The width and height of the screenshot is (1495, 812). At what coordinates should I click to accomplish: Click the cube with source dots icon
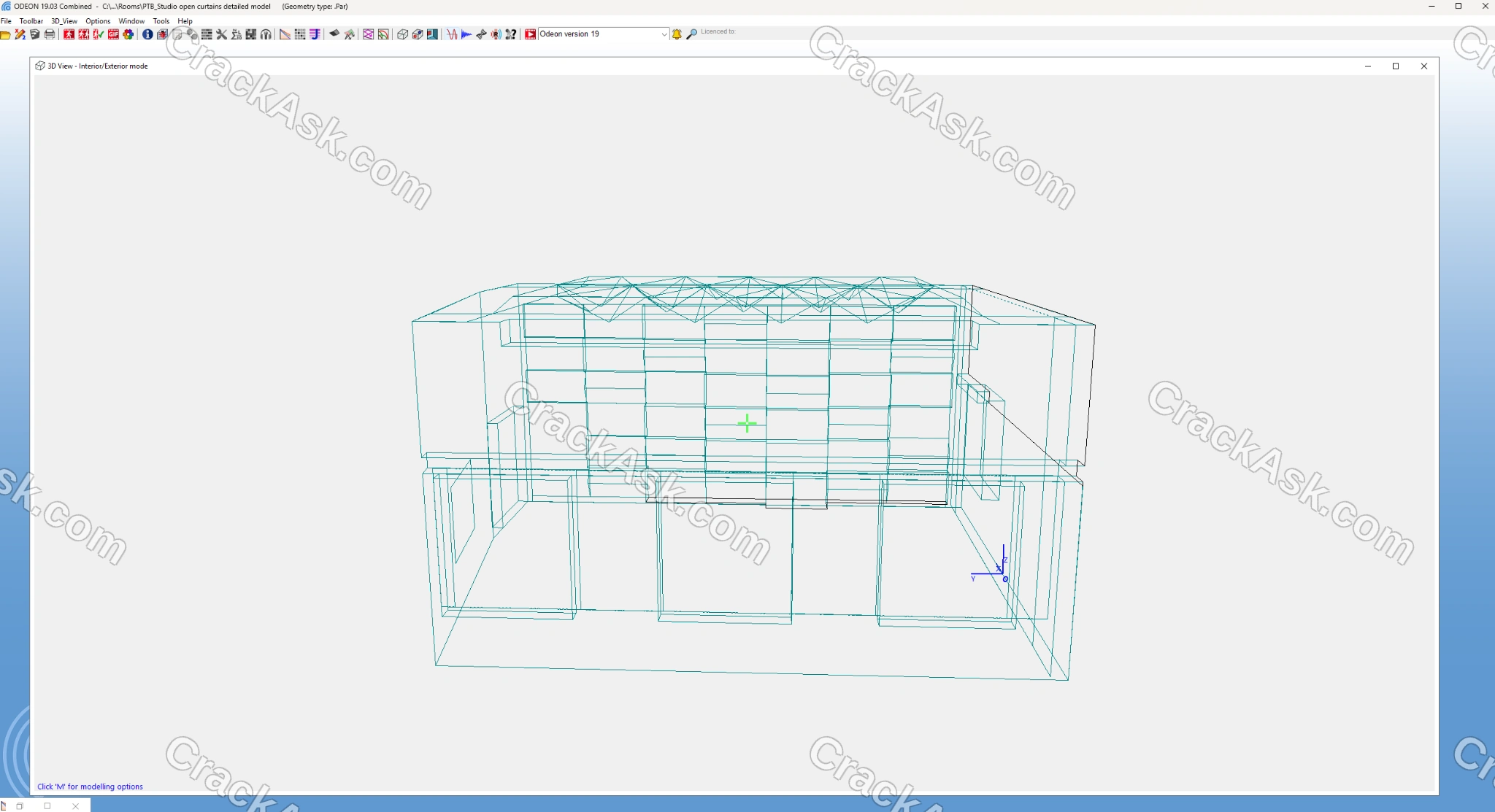pos(418,34)
